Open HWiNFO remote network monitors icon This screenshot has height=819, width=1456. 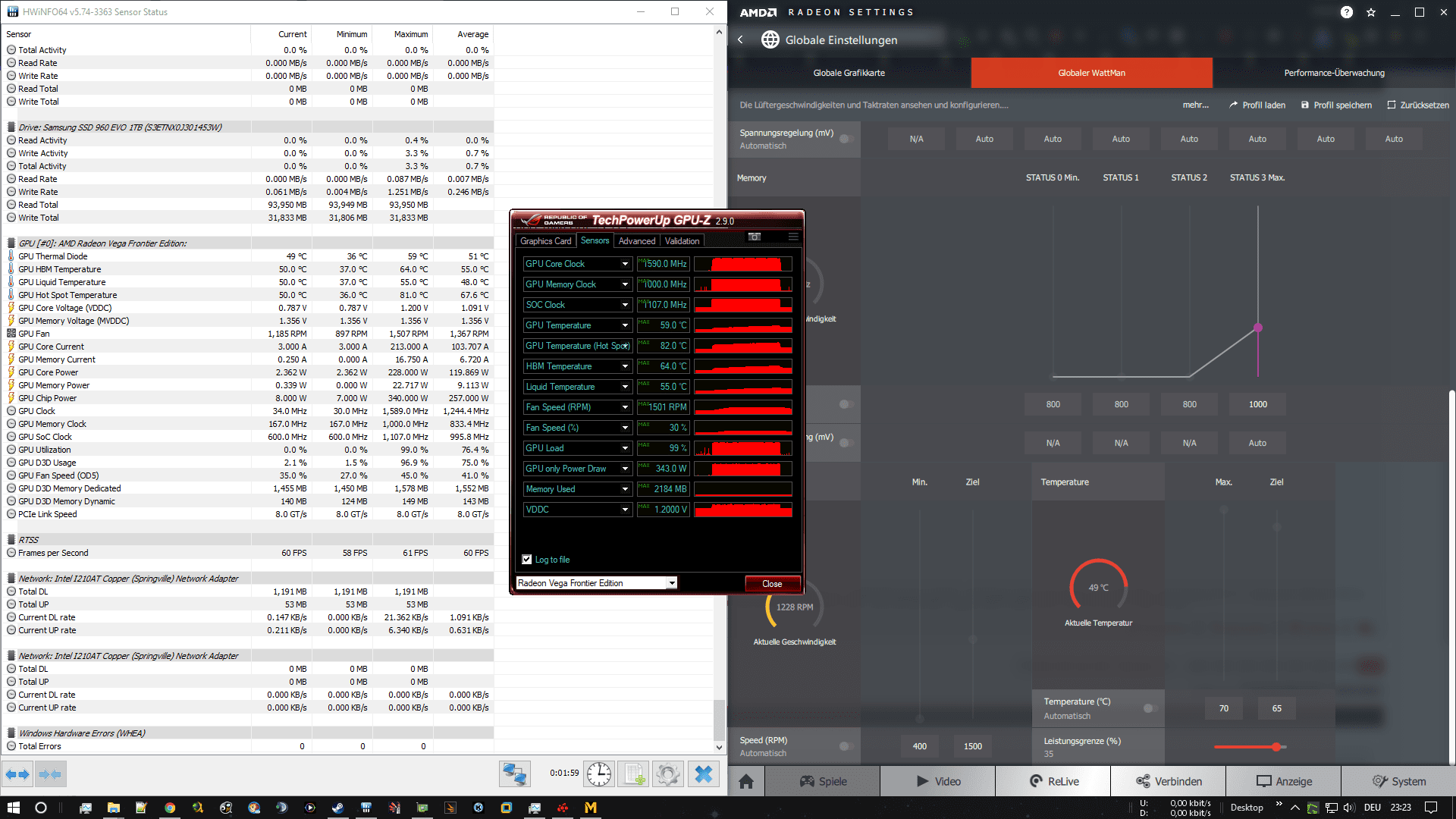tap(514, 774)
